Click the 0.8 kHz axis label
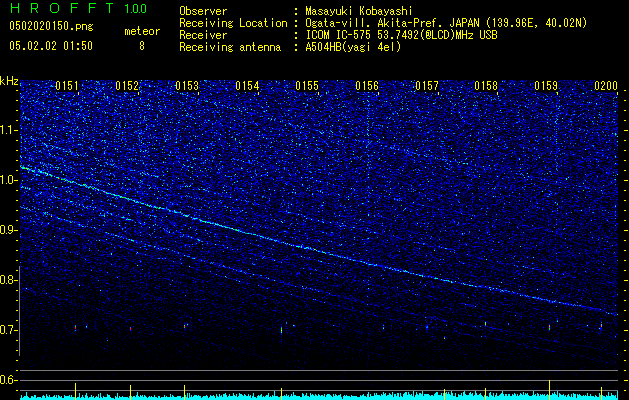This screenshot has height=400, width=629. [9, 280]
